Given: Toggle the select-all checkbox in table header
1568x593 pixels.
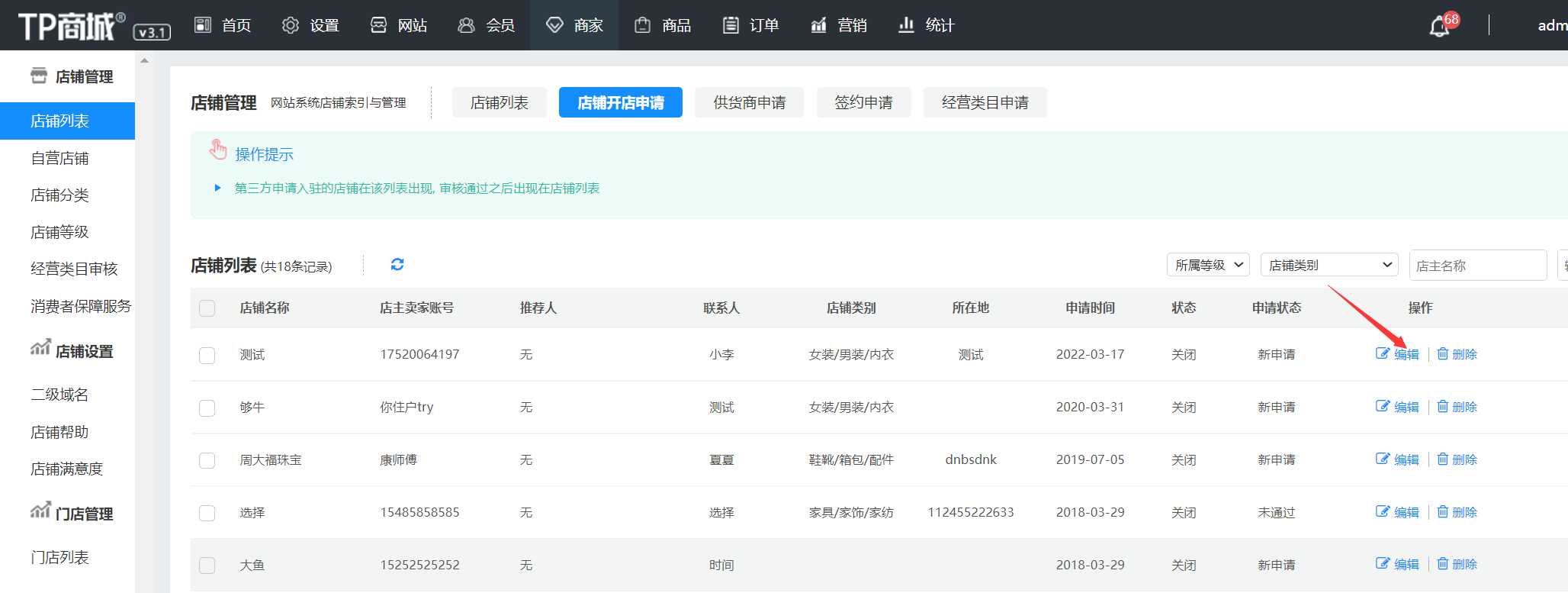Looking at the screenshot, I should pyautogui.click(x=207, y=308).
